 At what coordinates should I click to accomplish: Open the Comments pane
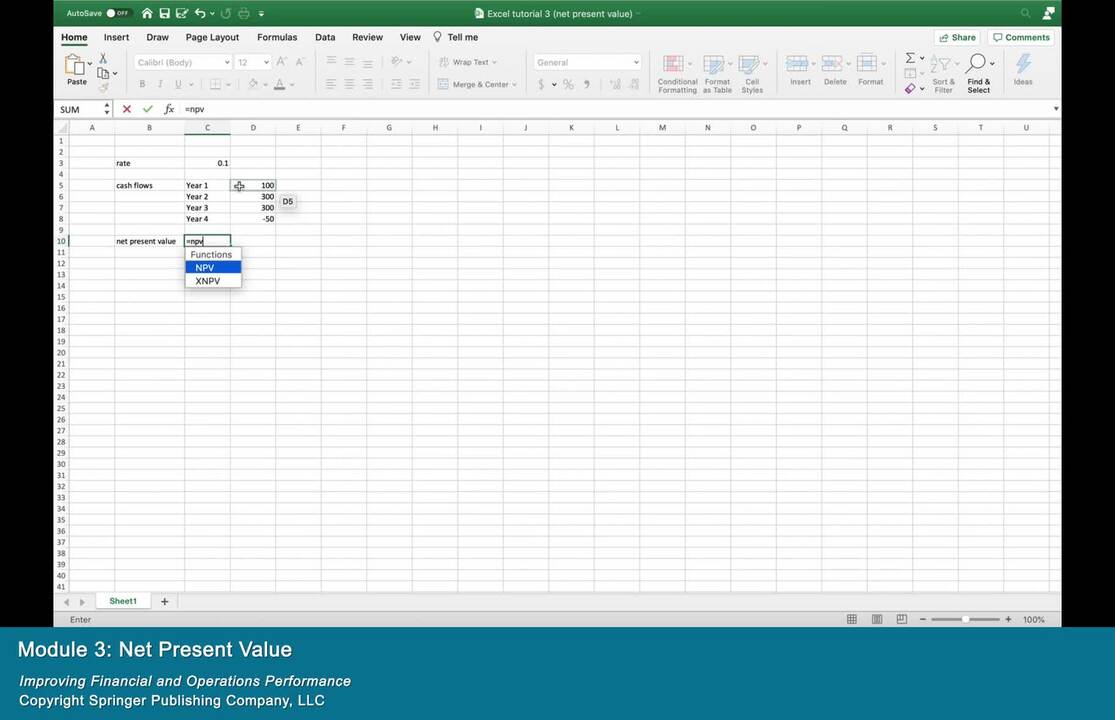1021,37
